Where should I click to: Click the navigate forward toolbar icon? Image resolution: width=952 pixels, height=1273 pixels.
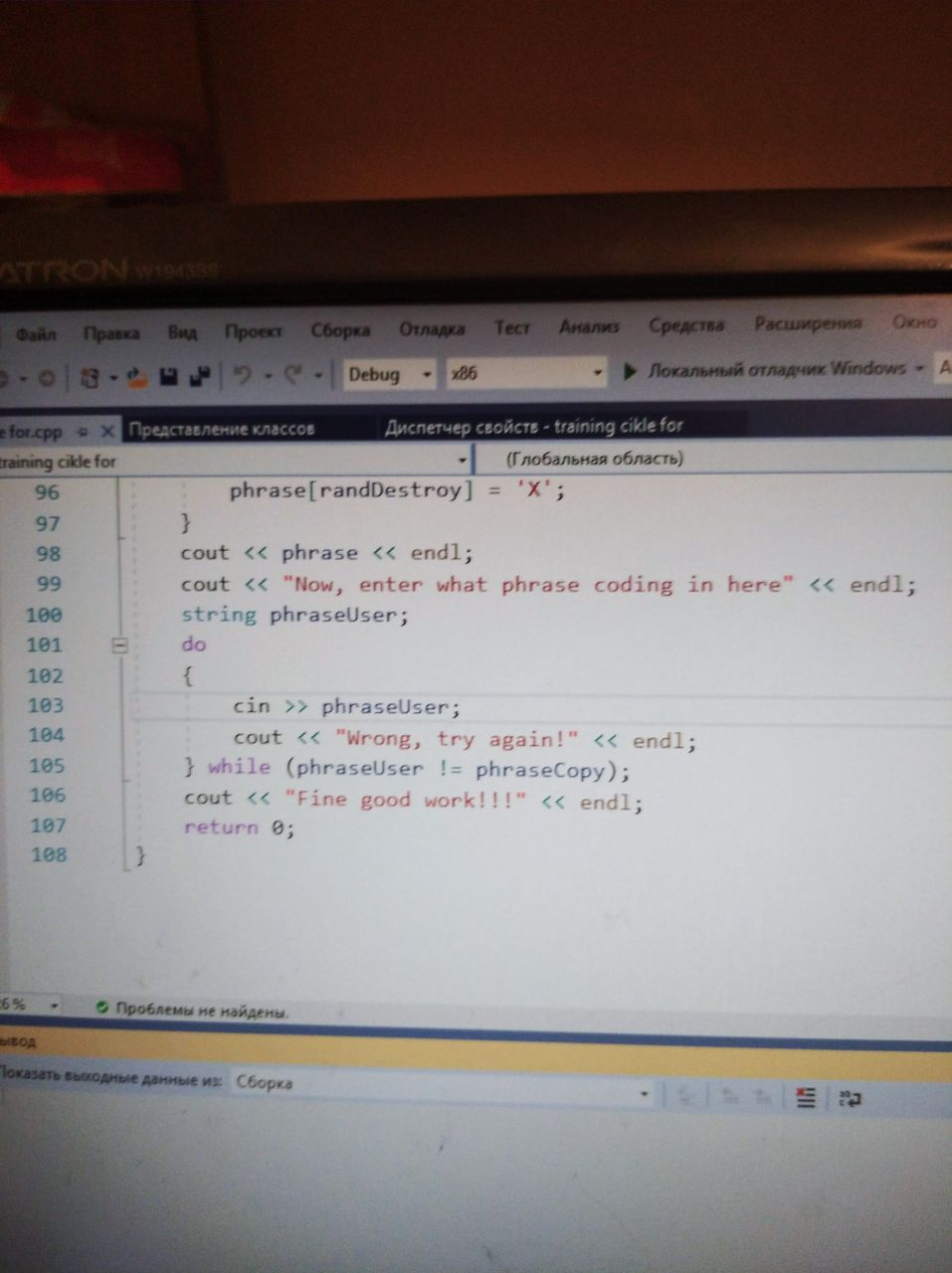46,379
